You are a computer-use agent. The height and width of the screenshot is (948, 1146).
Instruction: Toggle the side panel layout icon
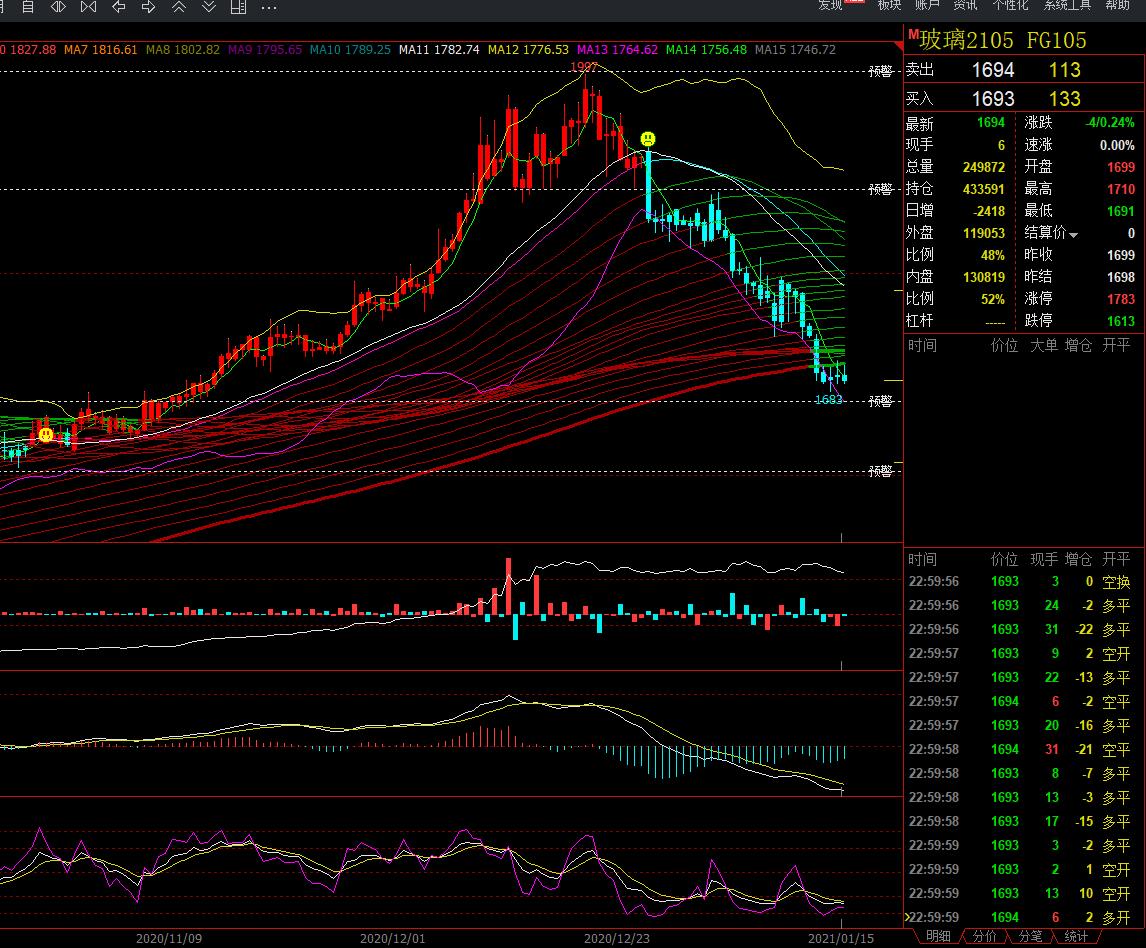[x=238, y=7]
